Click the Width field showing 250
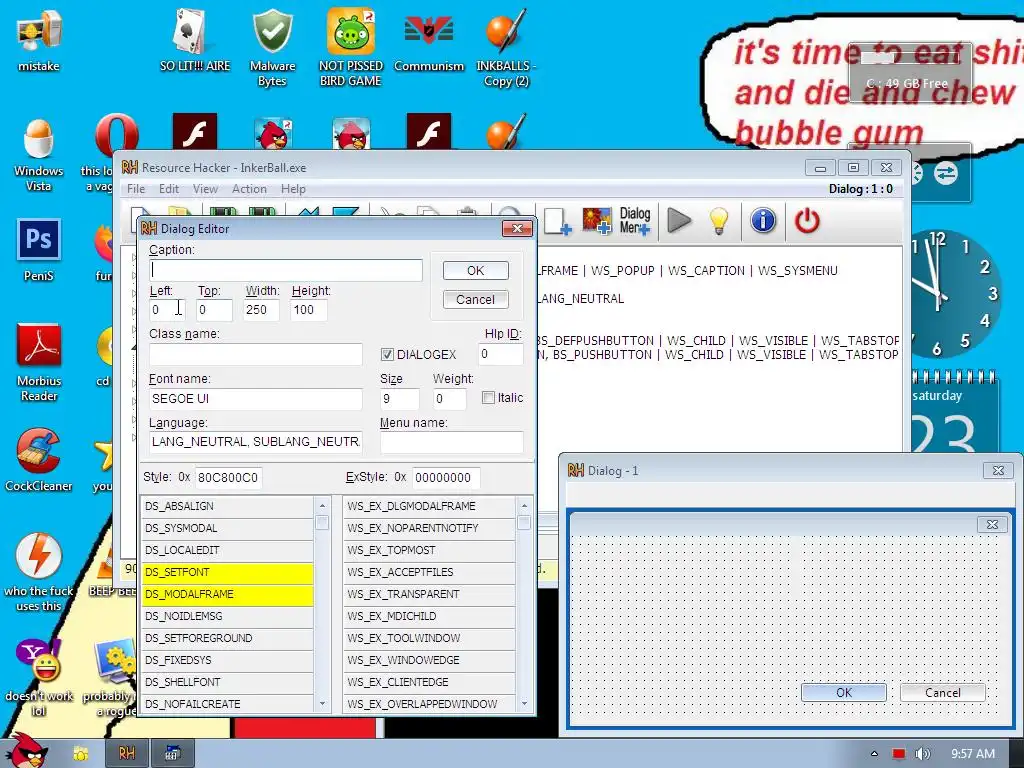 (261, 310)
